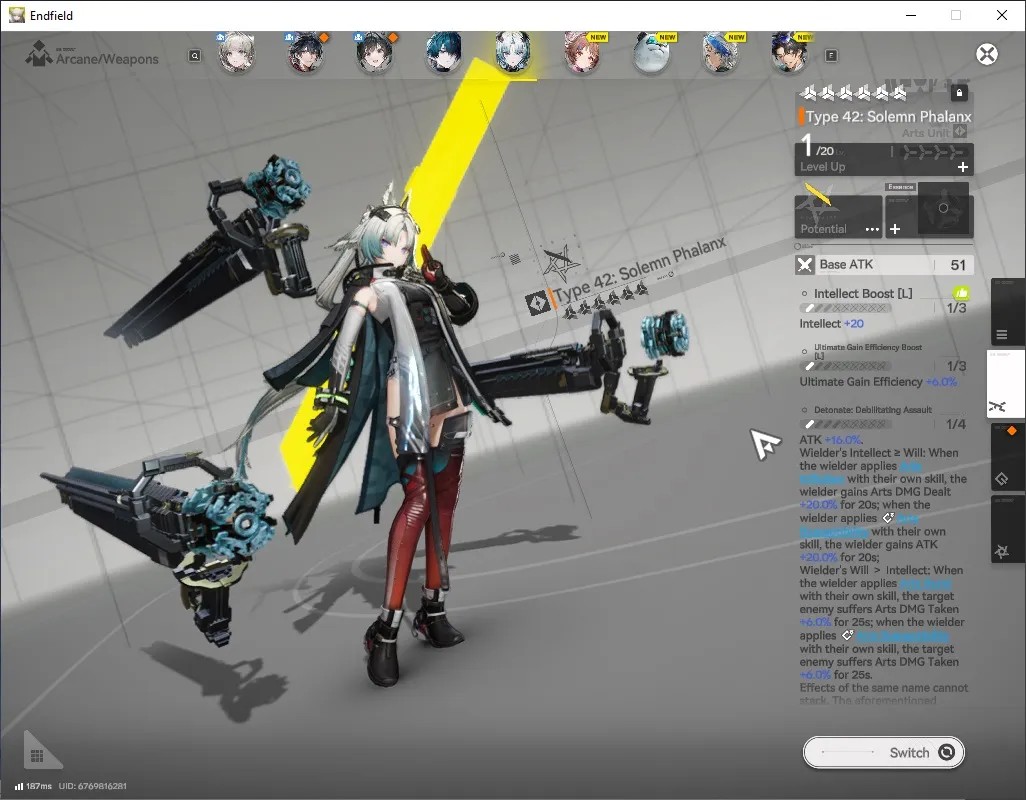Click the UID number text
Image resolution: width=1026 pixels, height=800 pixels.
pyautogui.click(x=93, y=786)
